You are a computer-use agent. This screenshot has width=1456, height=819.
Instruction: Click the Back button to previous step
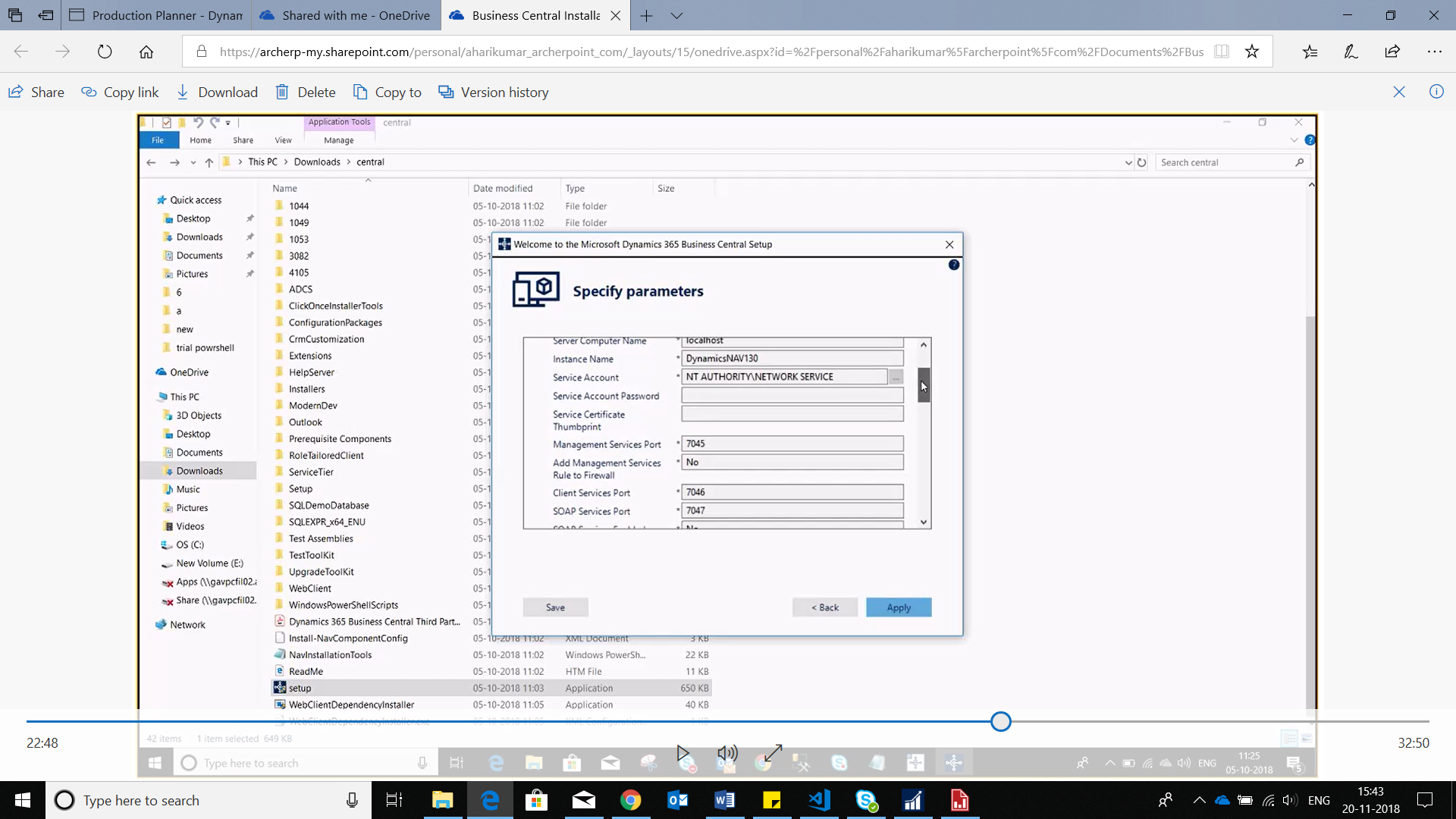(x=825, y=607)
